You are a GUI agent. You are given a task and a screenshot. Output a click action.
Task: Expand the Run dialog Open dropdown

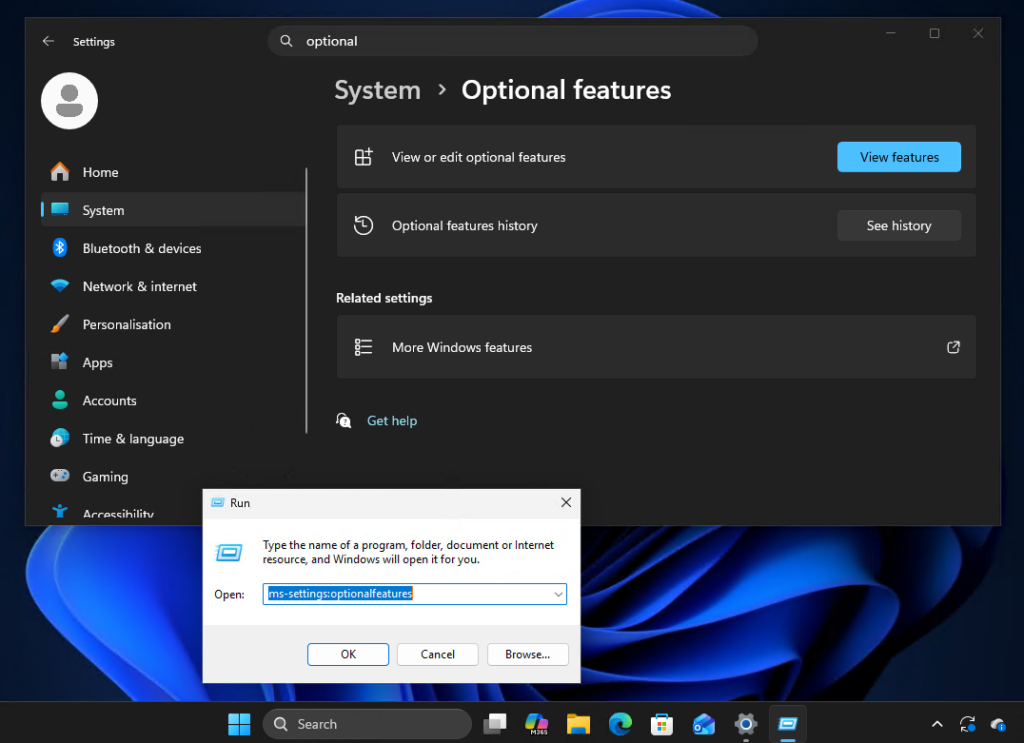click(558, 594)
